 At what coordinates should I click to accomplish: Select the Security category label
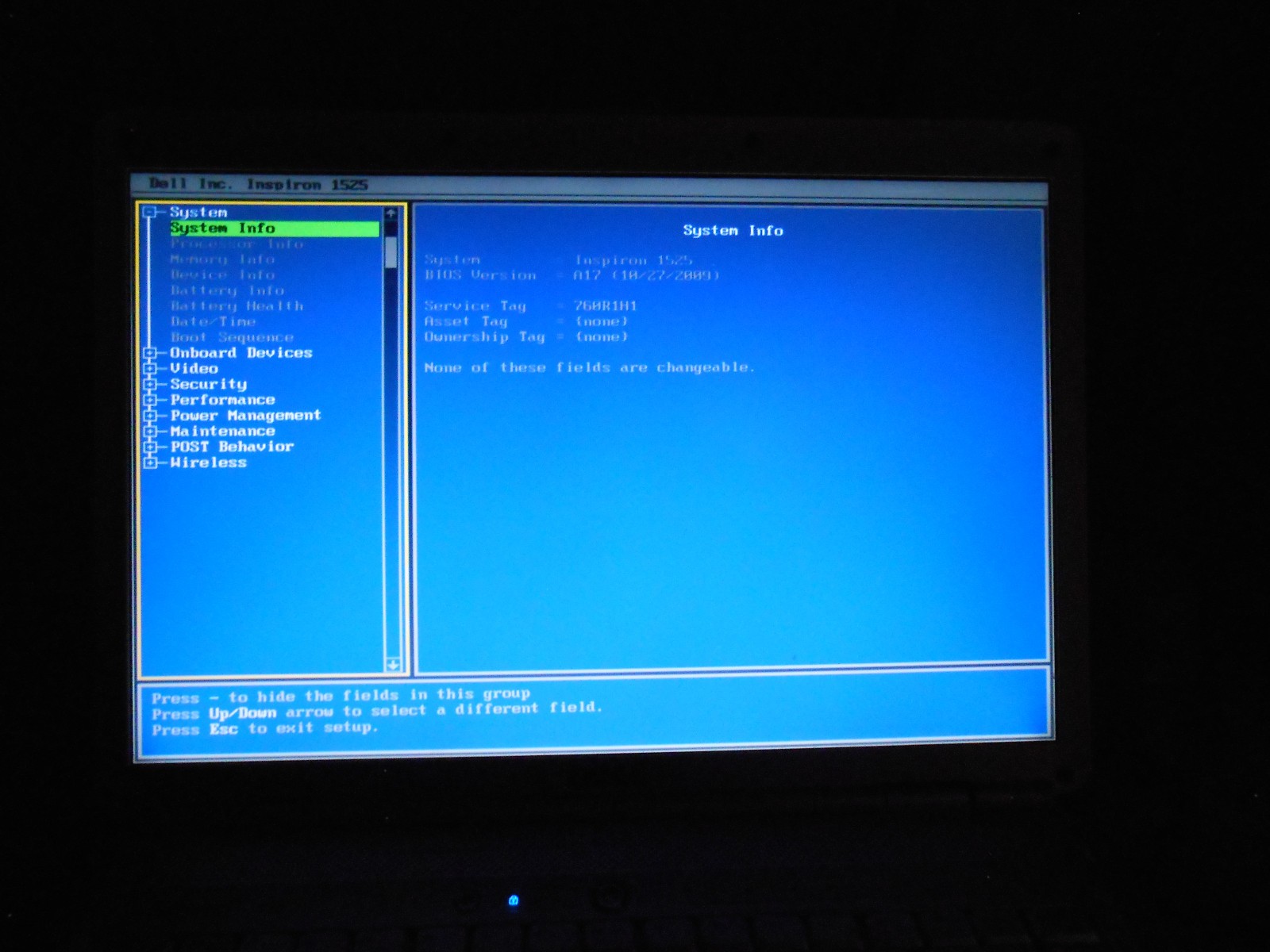click(209, 384)
